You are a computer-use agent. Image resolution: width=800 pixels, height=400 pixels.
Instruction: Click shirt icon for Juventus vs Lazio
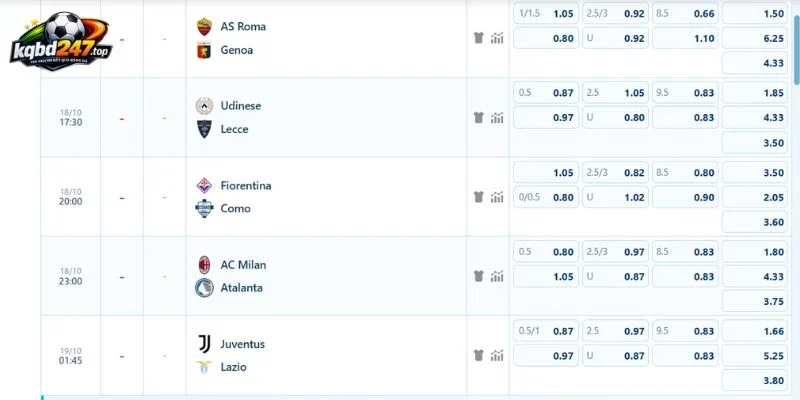[x=478, y=356]
